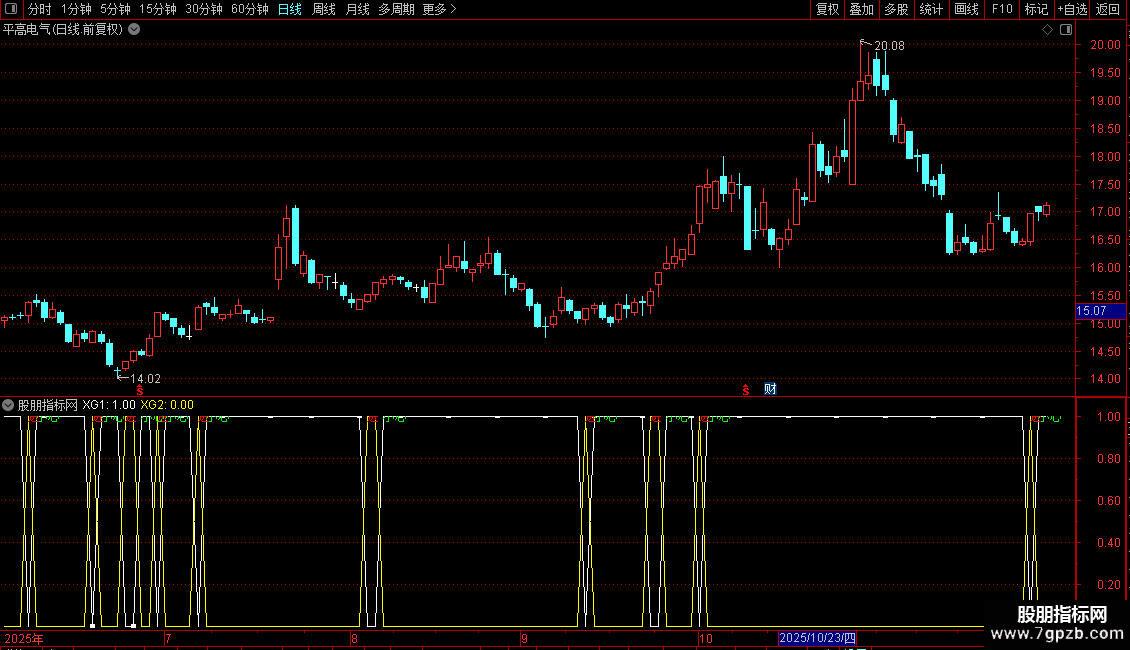Click the 20.08 high price label
The height and width of the screenshot is (650, 1130).
[x=889, y=45]
